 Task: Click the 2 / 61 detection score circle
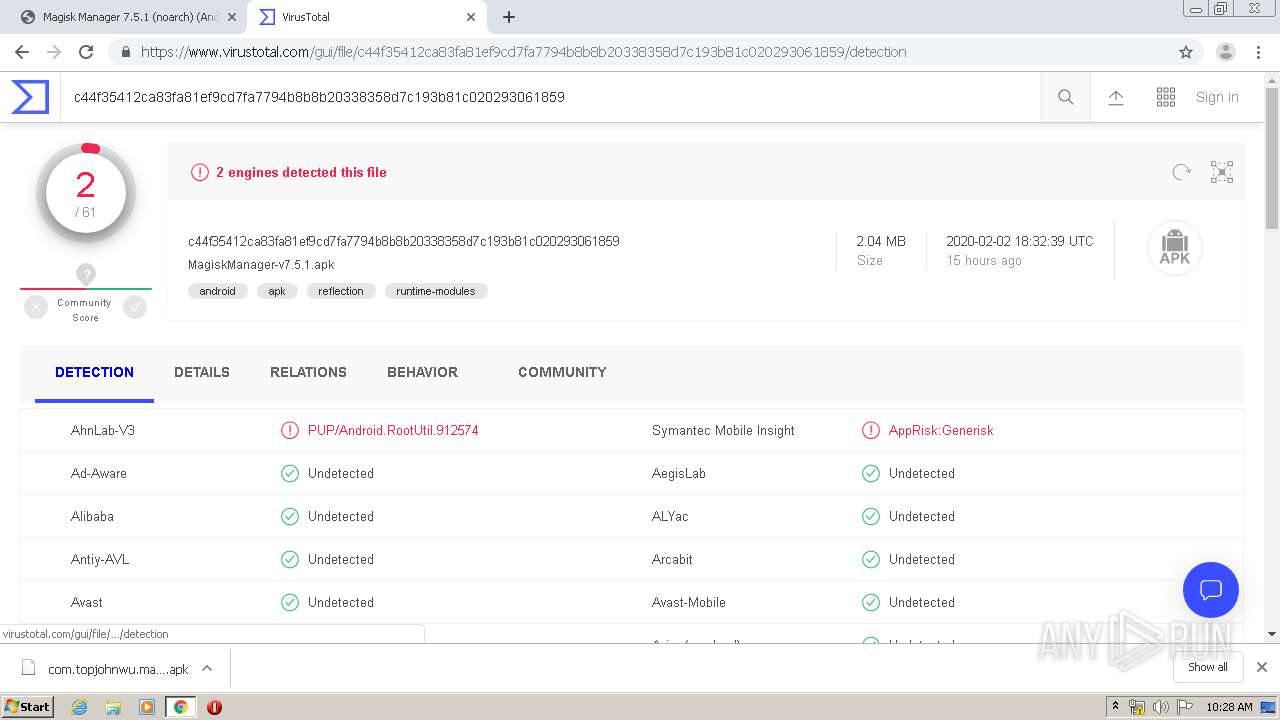(86, 193)
